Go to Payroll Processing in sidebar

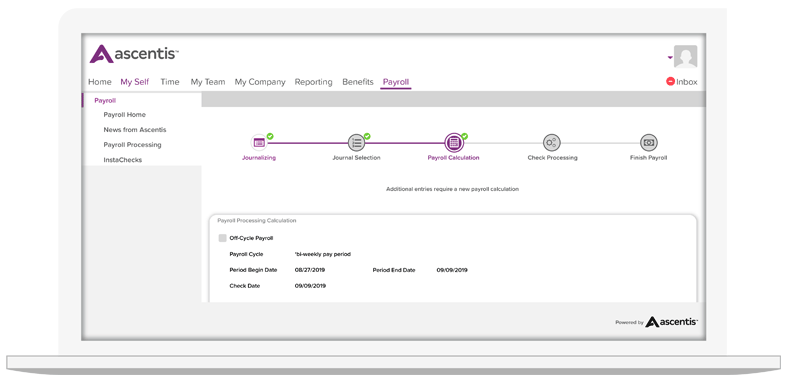pos(132,145)
